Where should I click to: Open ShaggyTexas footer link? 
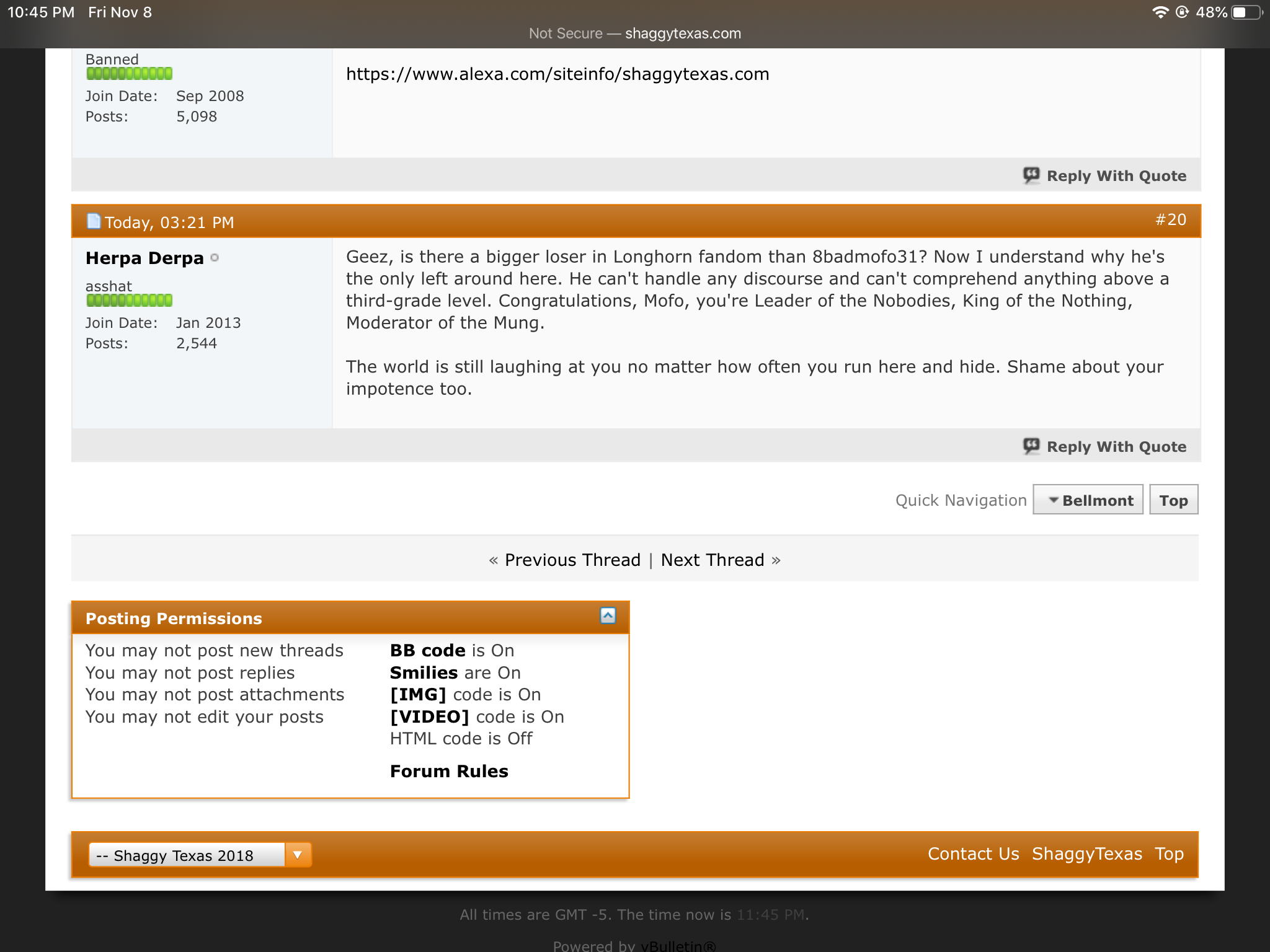click(1086, 854)
